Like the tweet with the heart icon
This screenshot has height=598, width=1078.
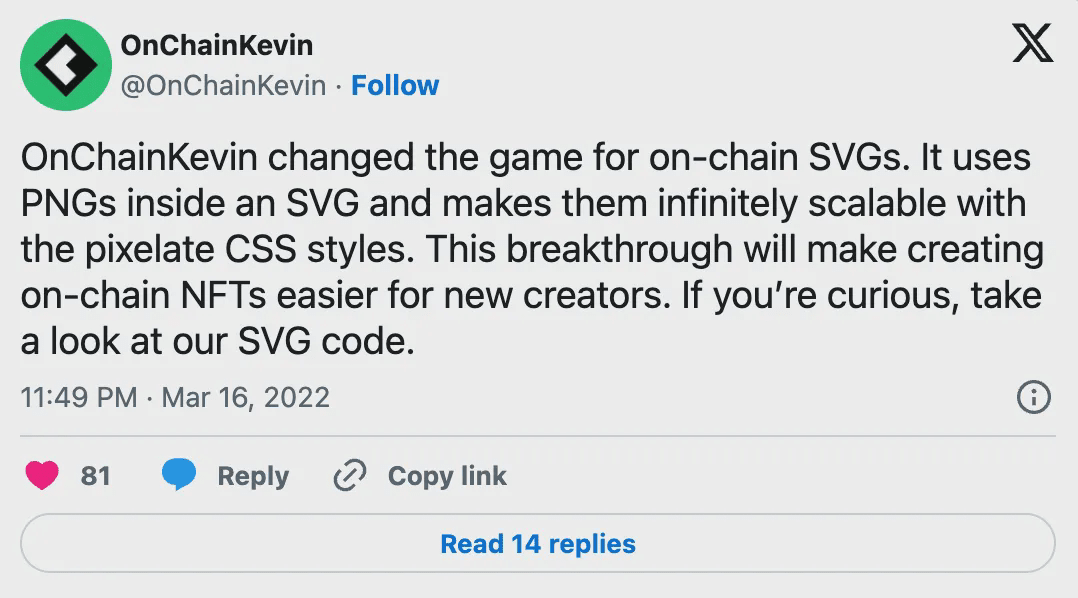tap(42, 476)
